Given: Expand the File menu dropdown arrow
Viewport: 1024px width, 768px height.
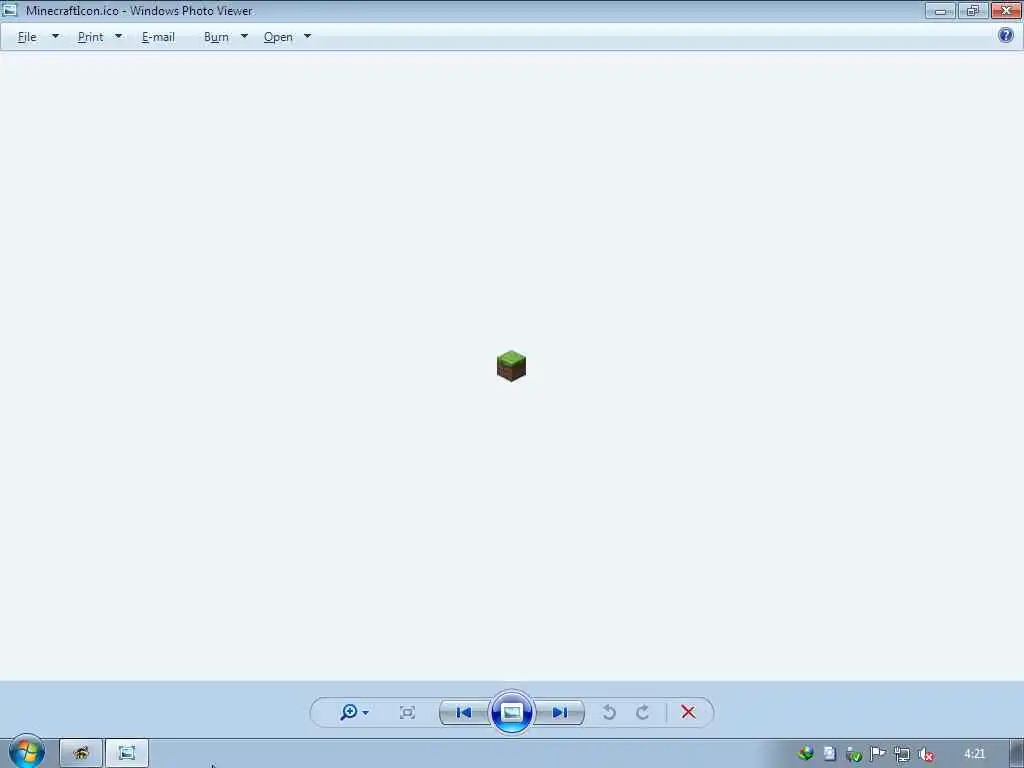Looking at the screenshot, I should (x=56, y=37).
